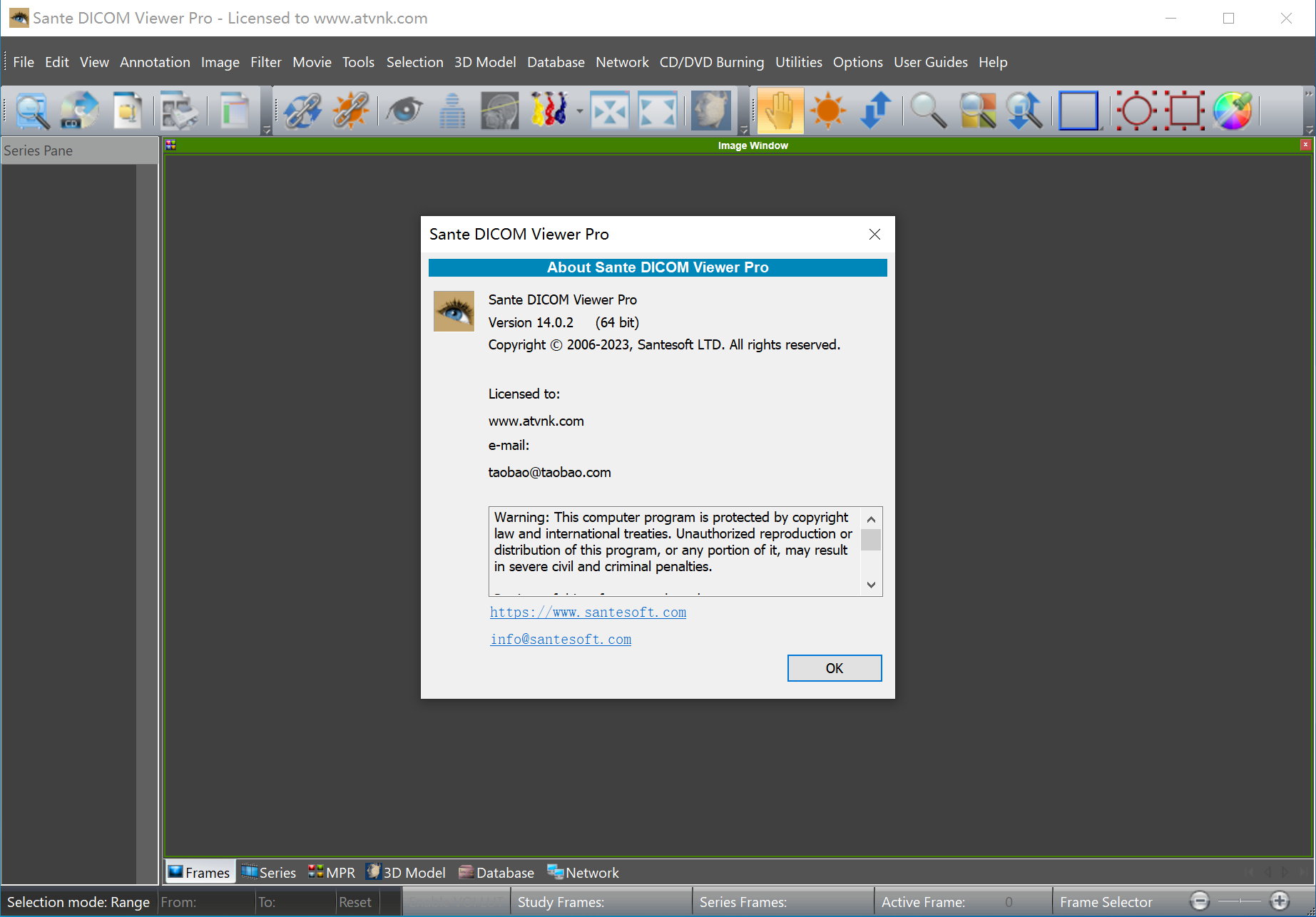Click the arrows-pointing-outward expand icon

click(657, 111)
